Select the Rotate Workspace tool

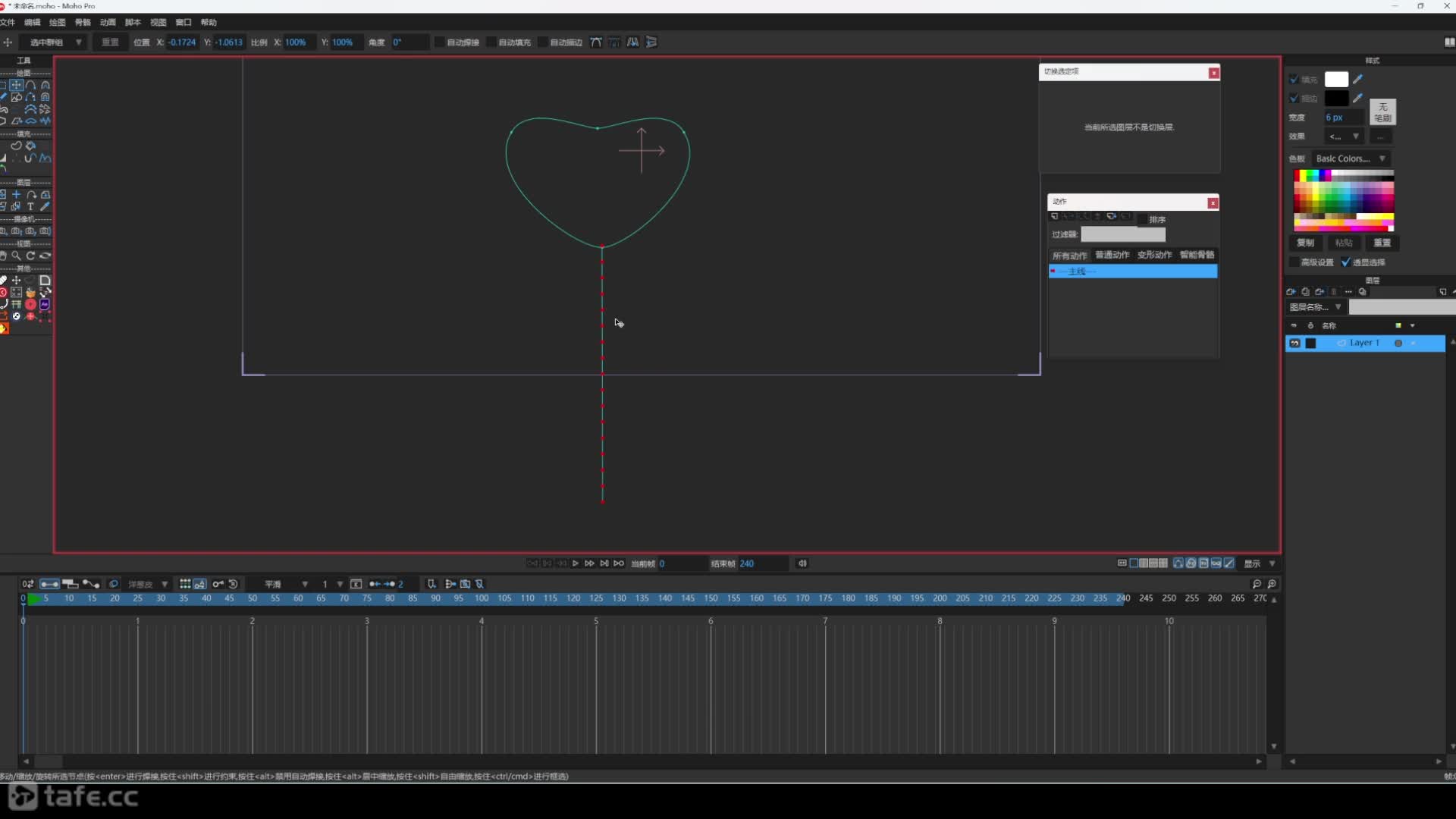30,256
